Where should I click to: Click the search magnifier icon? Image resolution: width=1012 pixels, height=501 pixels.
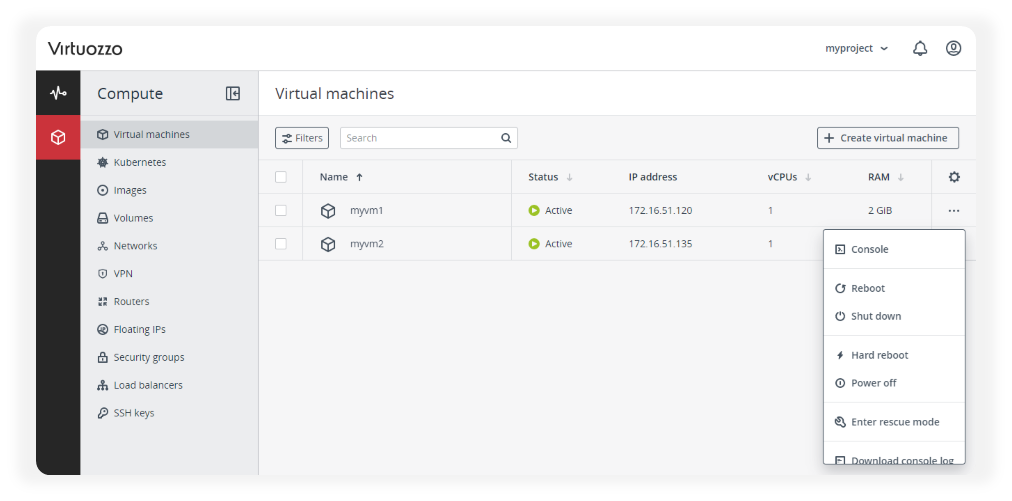[506, 138]
